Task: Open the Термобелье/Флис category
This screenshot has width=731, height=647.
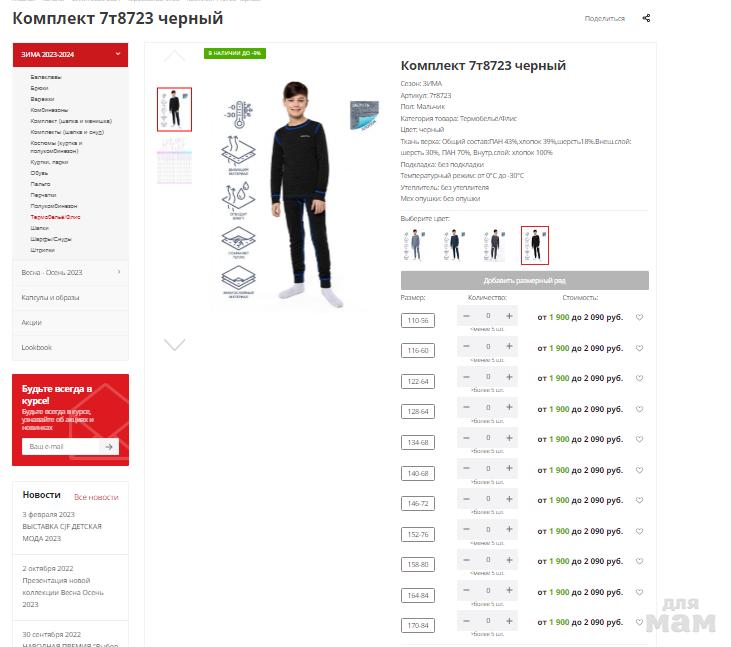Action: [x=55, y=217]
